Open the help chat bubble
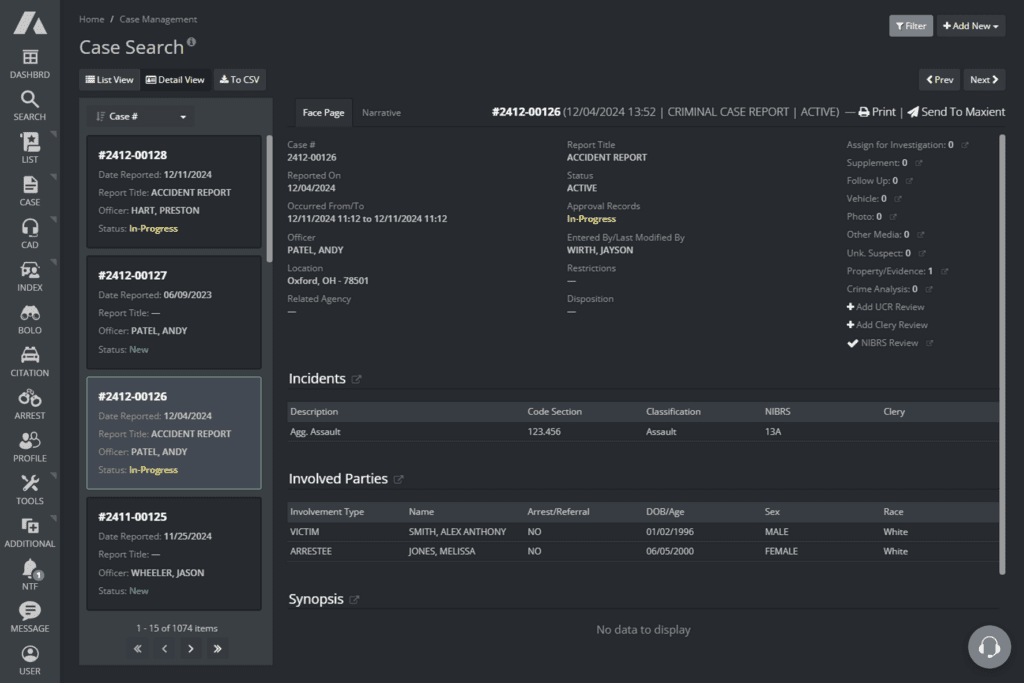 [x=989, y=647]
